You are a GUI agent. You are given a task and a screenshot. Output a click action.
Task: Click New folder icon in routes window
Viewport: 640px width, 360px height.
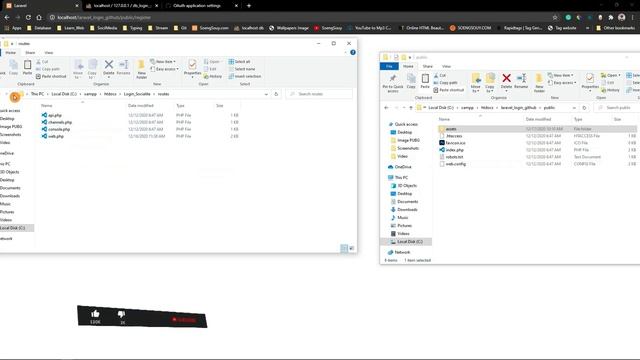[141, 69]
